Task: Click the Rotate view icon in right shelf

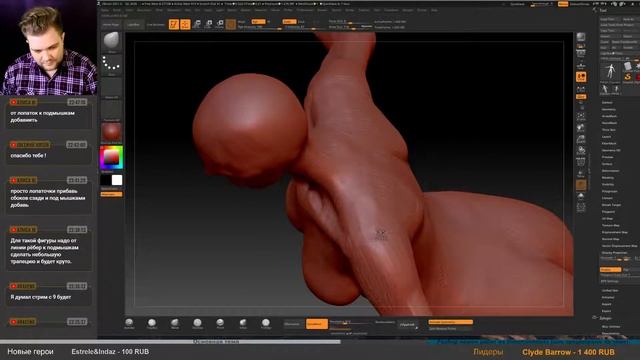Action: (x=581, y=151)
